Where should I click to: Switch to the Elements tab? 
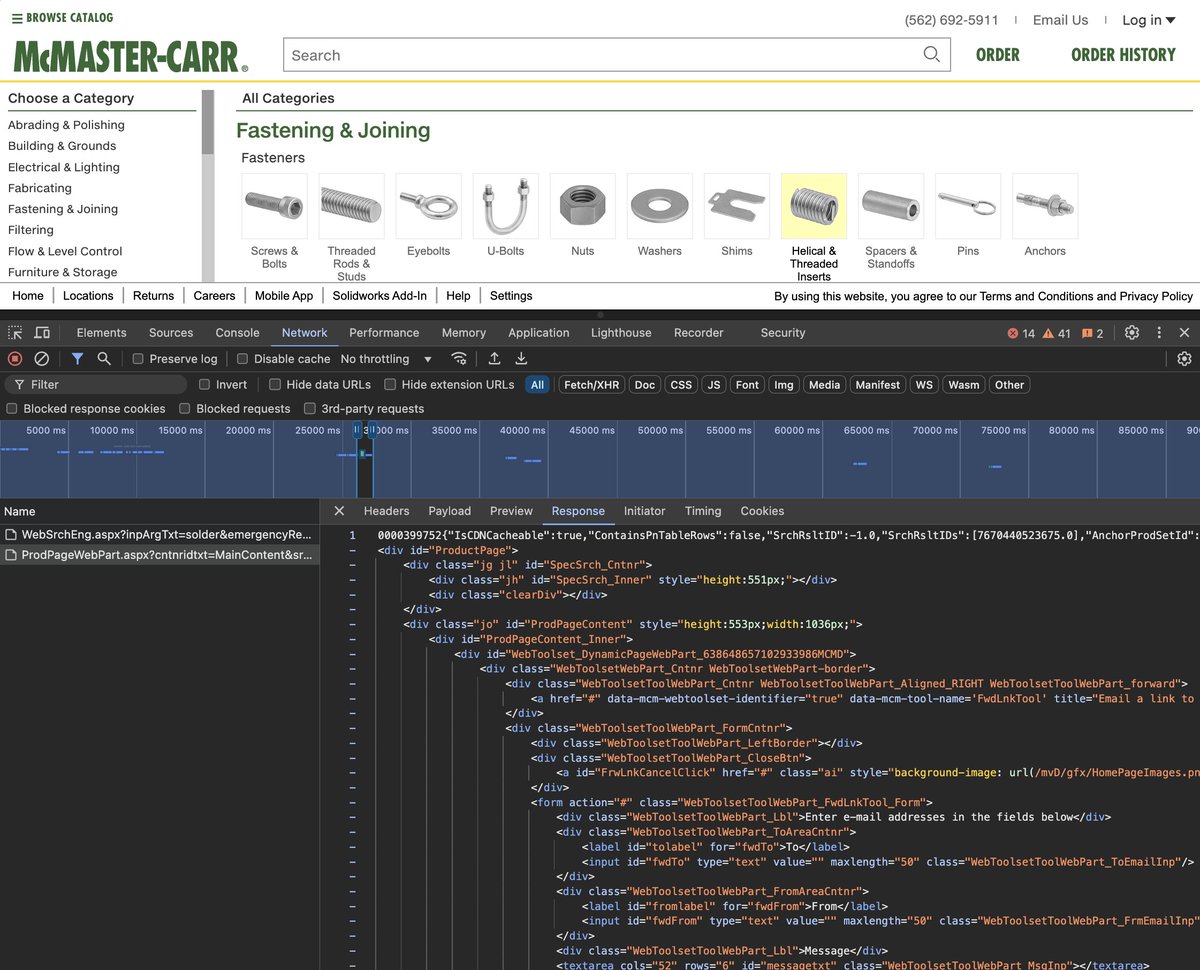pos(101,333)
